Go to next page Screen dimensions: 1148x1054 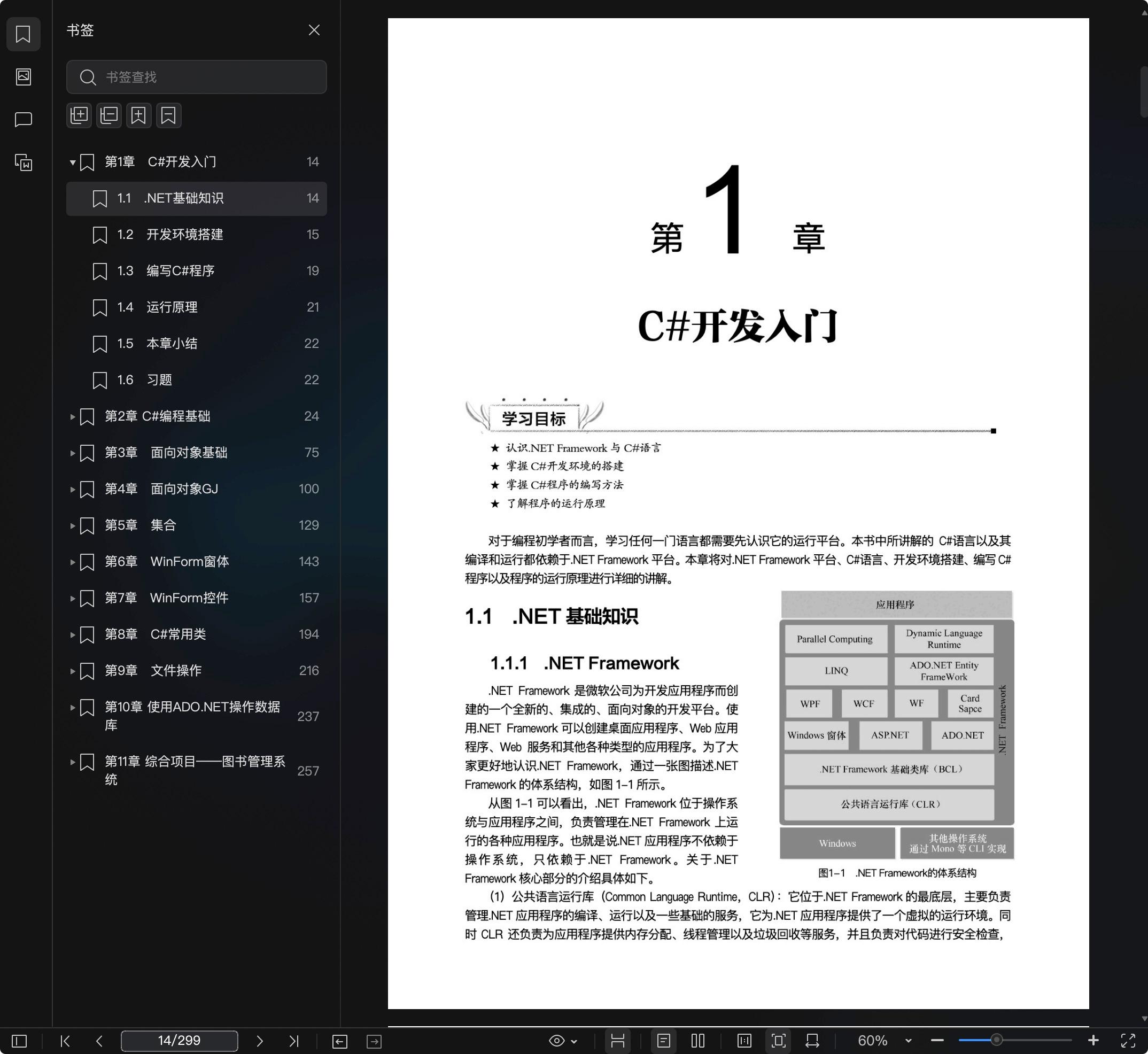click(260, 1042)
